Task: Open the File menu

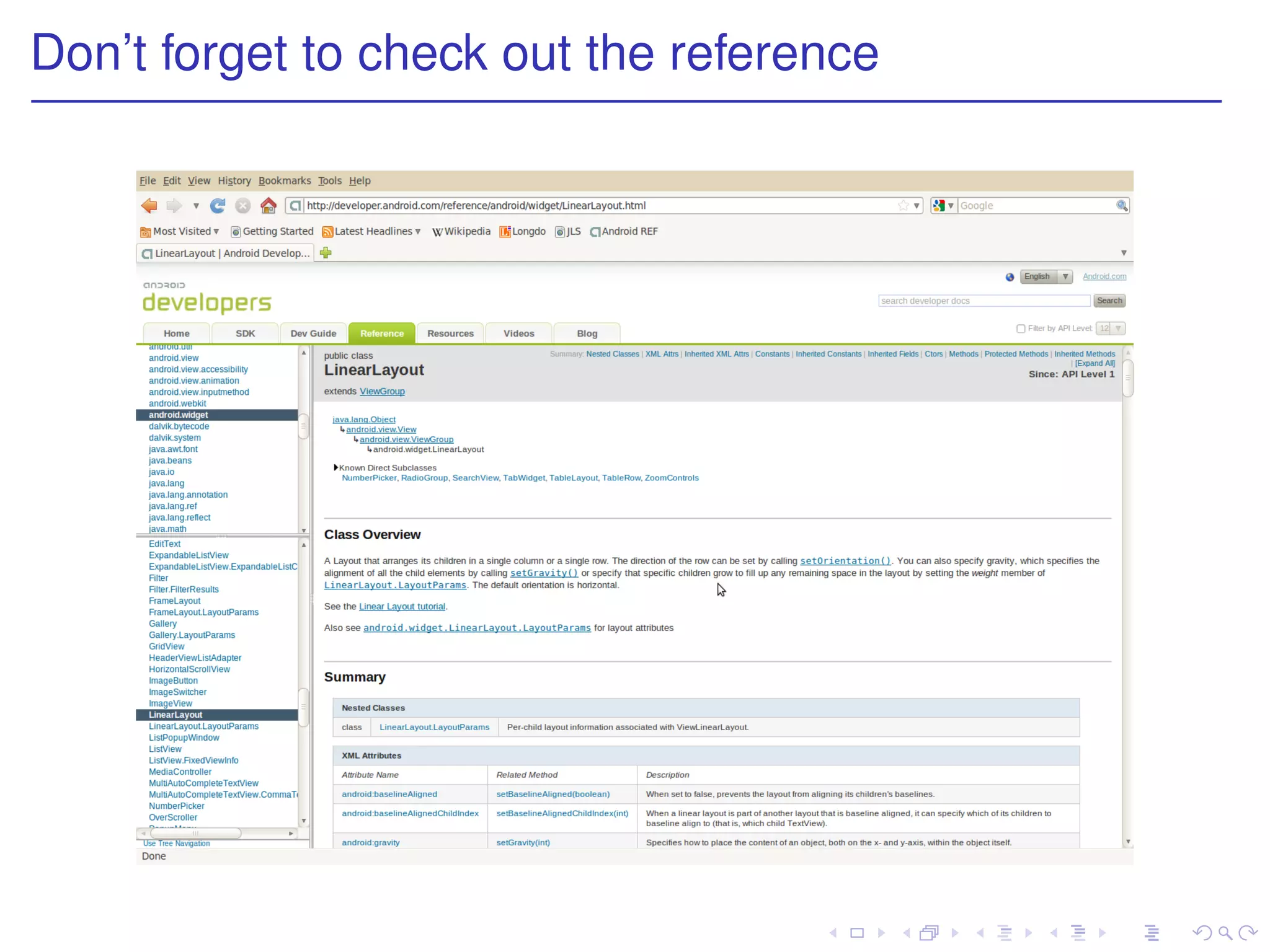Action: click(148, 180)
